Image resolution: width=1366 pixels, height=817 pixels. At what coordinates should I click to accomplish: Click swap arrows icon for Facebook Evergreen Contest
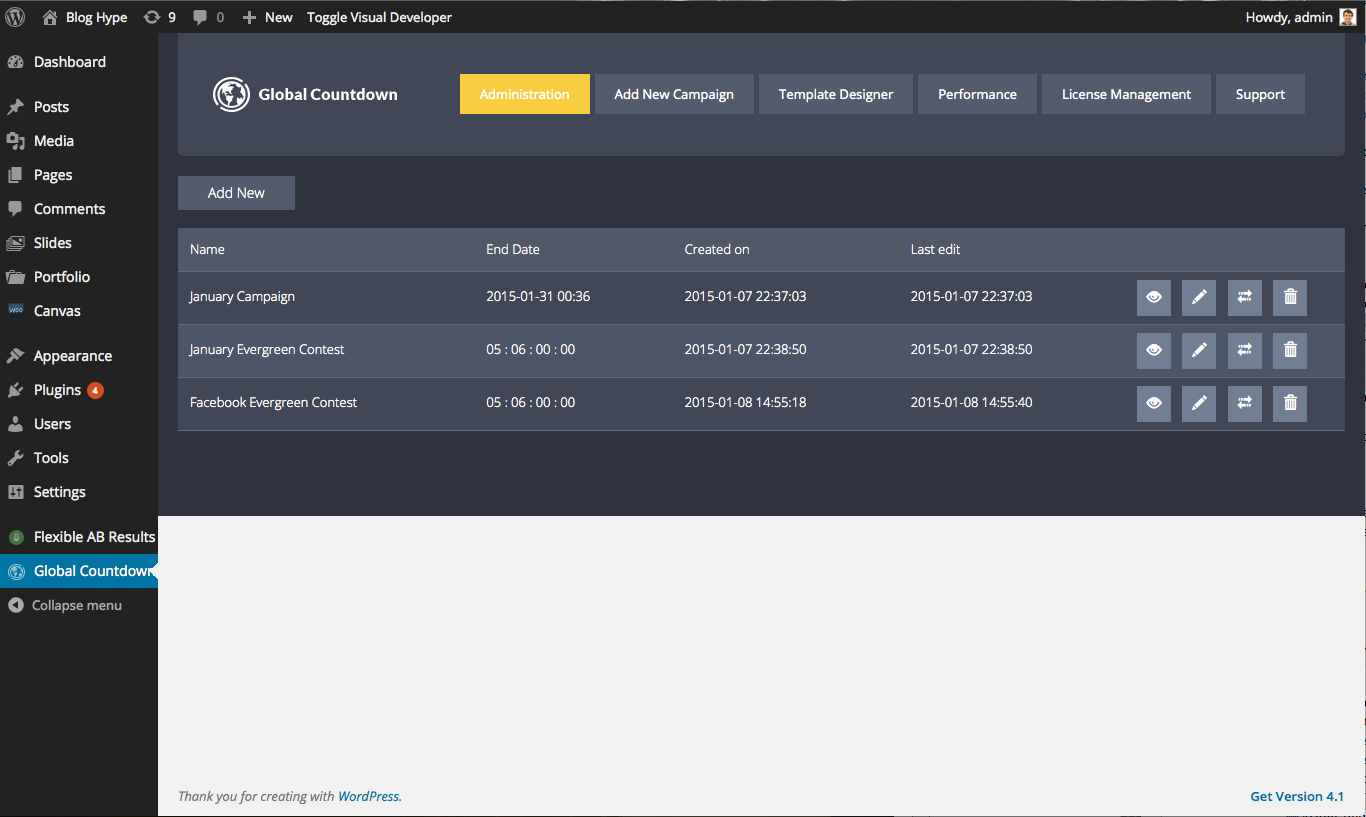[1245, 403]
